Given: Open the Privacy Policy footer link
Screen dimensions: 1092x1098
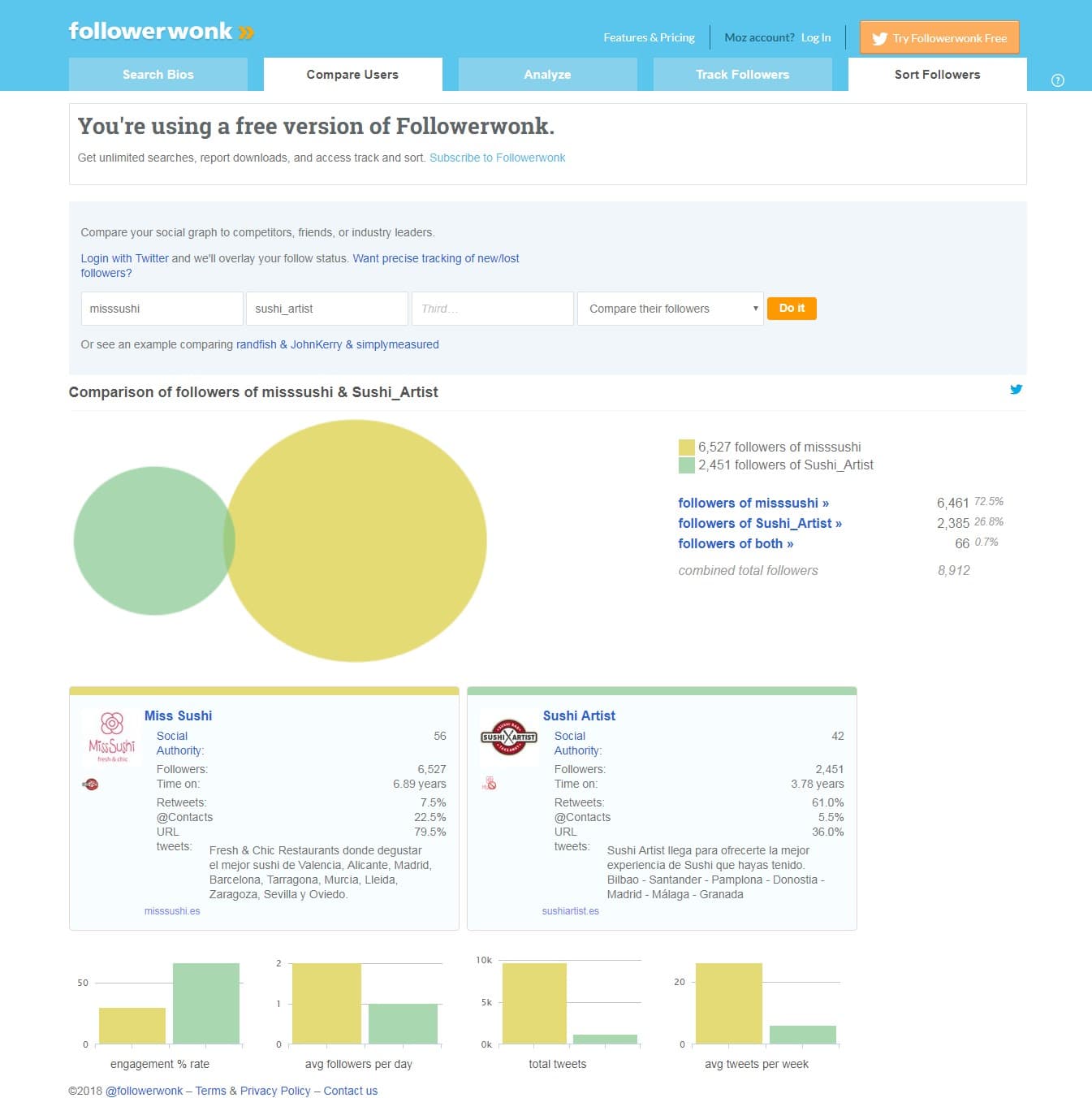Looking at the screenshot, I should pyautogui.click(x=275, y=1091).
